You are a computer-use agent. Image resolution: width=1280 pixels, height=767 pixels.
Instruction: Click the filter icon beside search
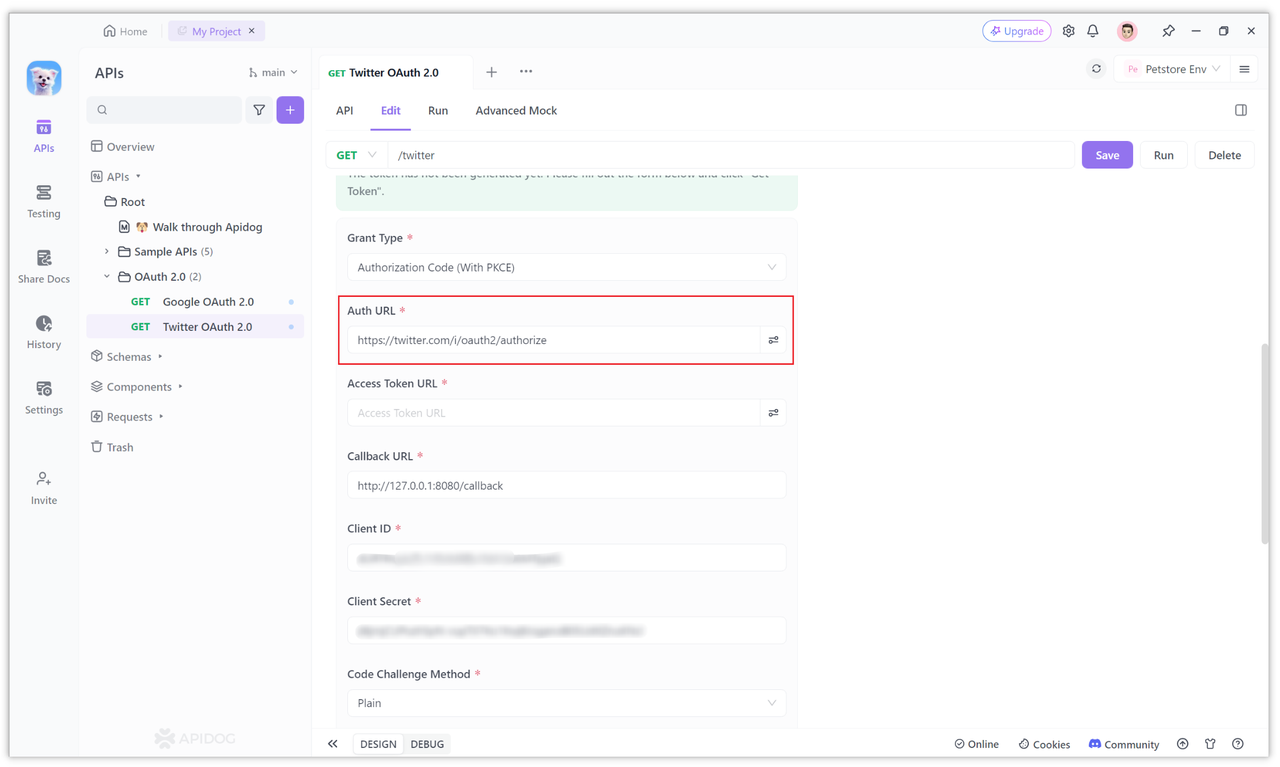point(259,110)
